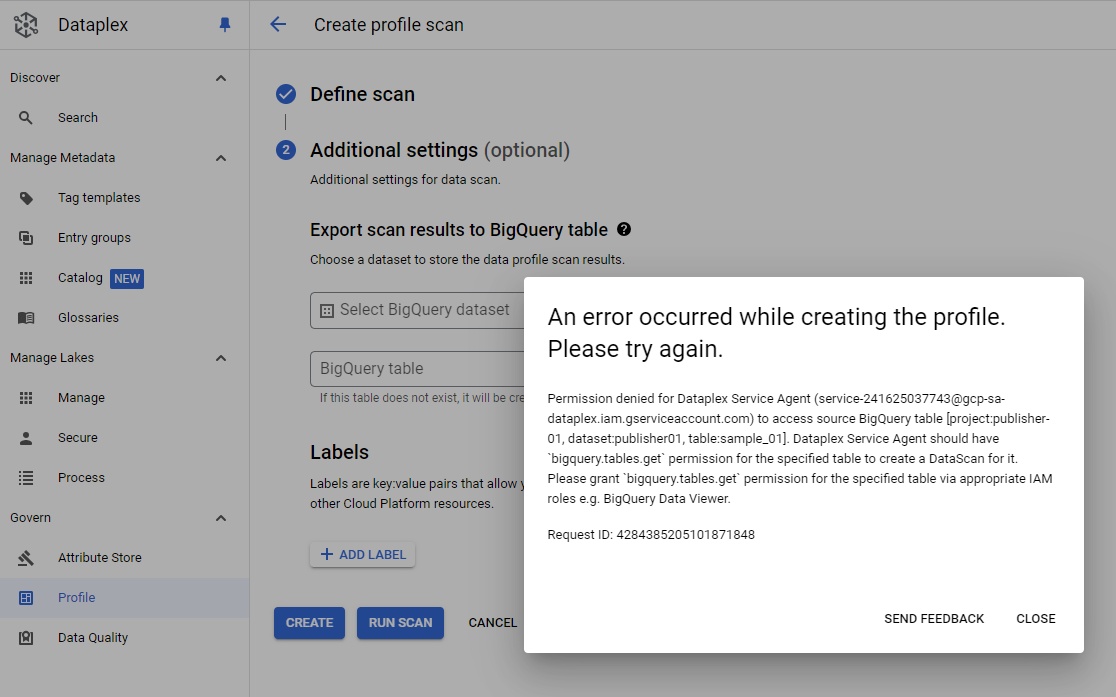
Task: Click the Attribute Store gavel icon
Action: pos(26,557)
